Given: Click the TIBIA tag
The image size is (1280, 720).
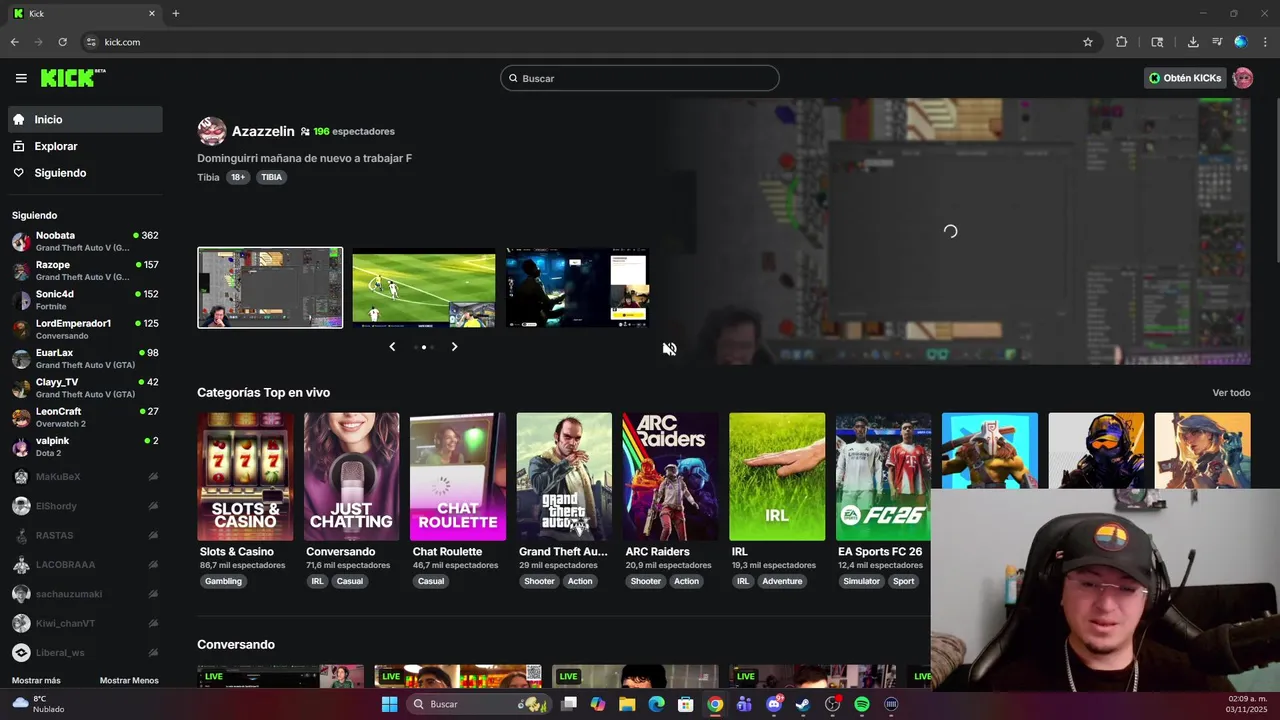Looking at the screenshot, I should [271, 177].
